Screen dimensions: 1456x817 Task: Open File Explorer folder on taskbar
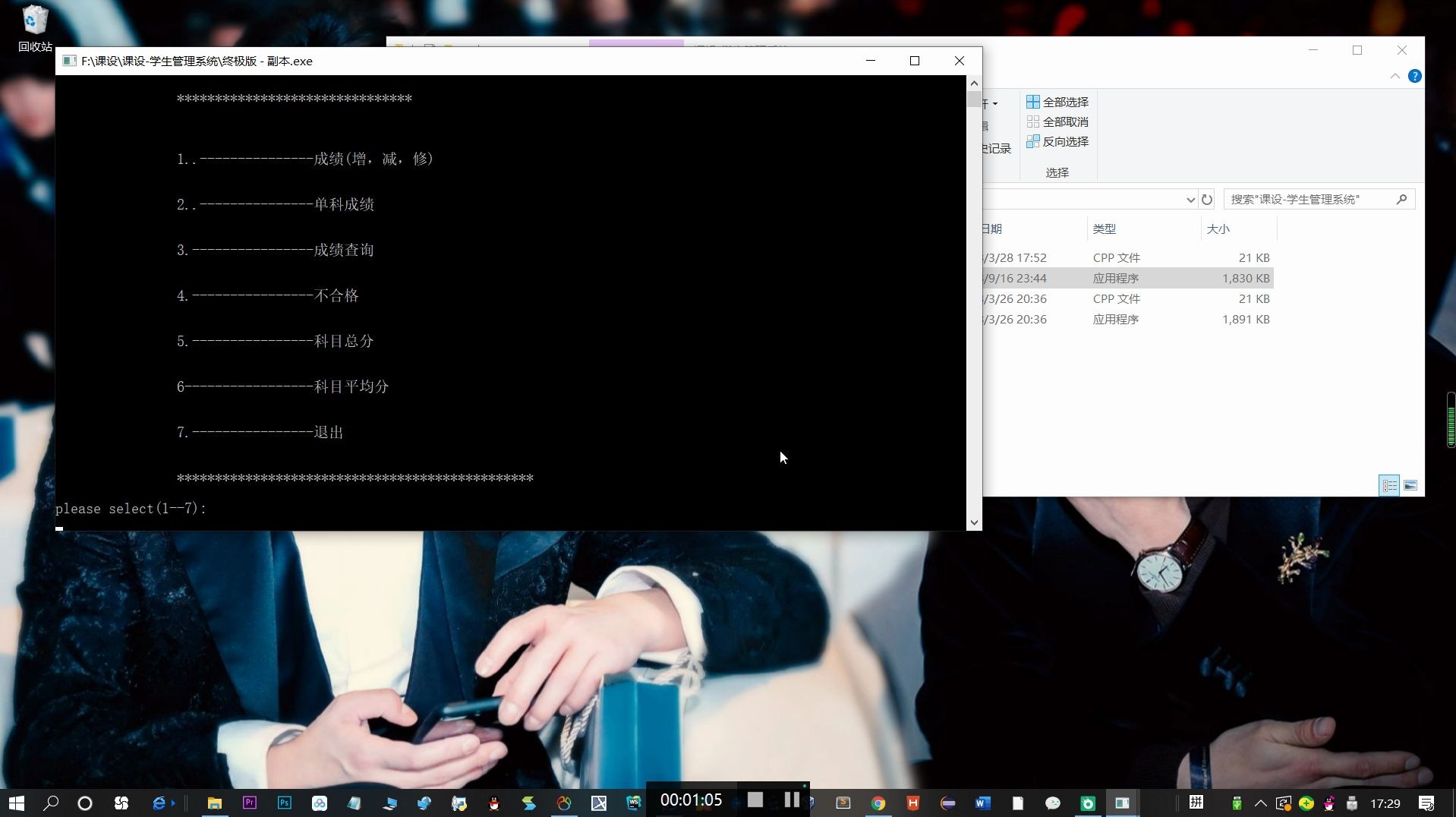coord(215,803)
